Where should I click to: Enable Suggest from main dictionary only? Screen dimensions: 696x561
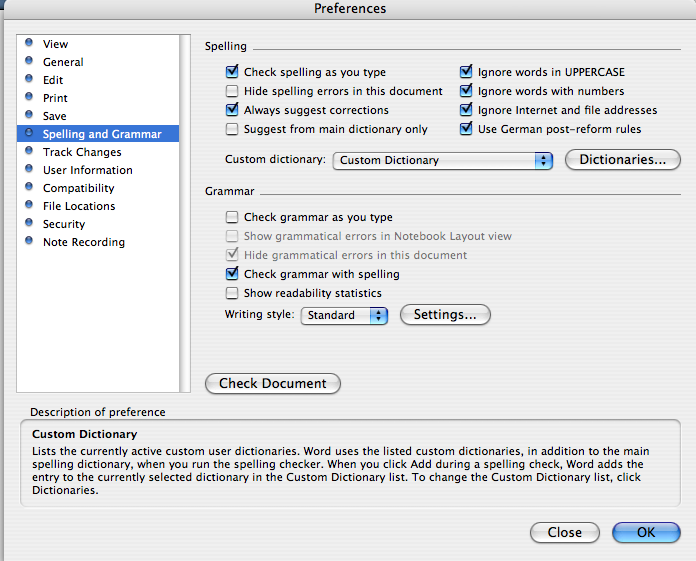tap(232, 129)
